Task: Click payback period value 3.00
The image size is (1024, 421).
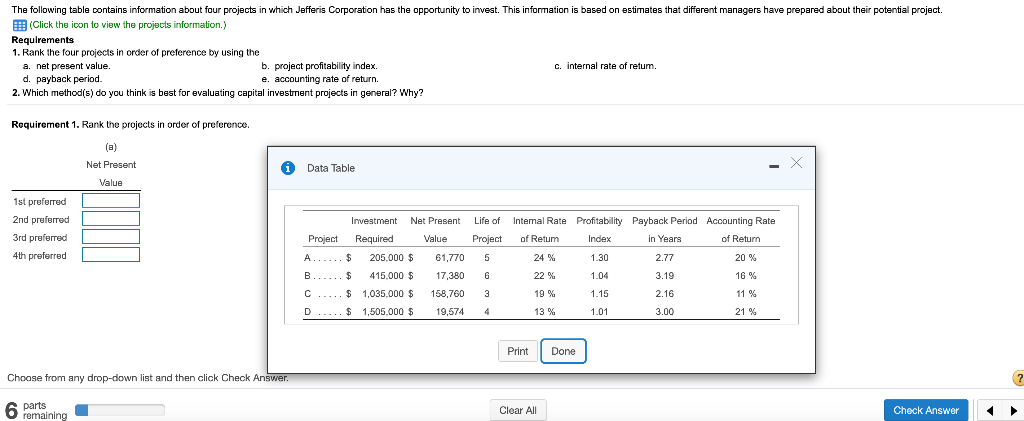Action: (664, 312)
